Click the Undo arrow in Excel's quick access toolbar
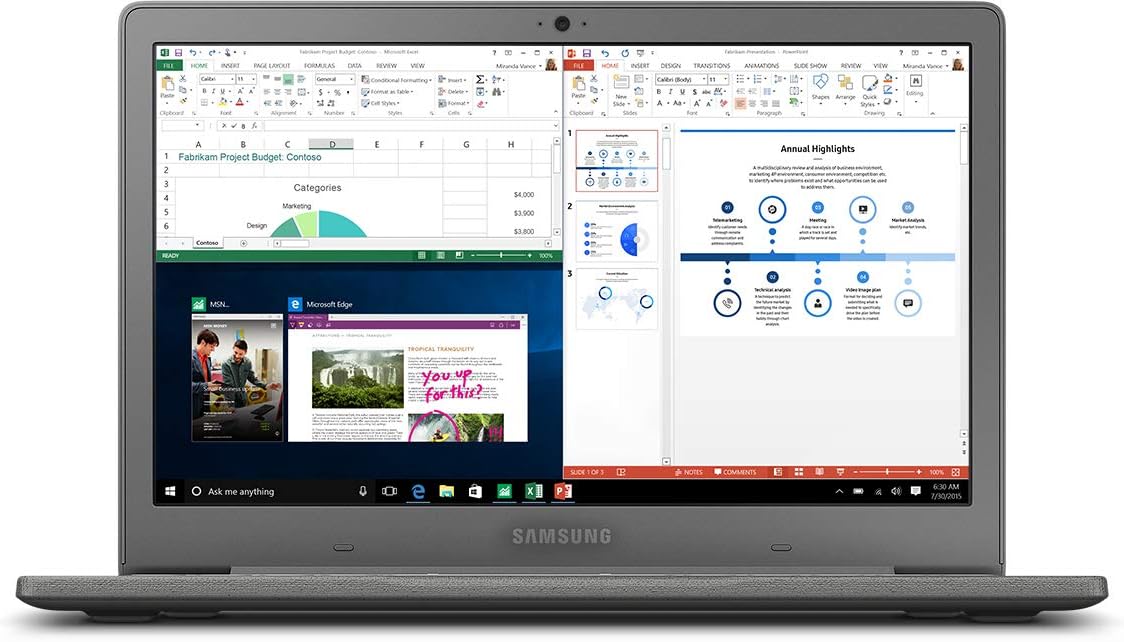The height and width of the screenshot is (642, 1124). 193,53
